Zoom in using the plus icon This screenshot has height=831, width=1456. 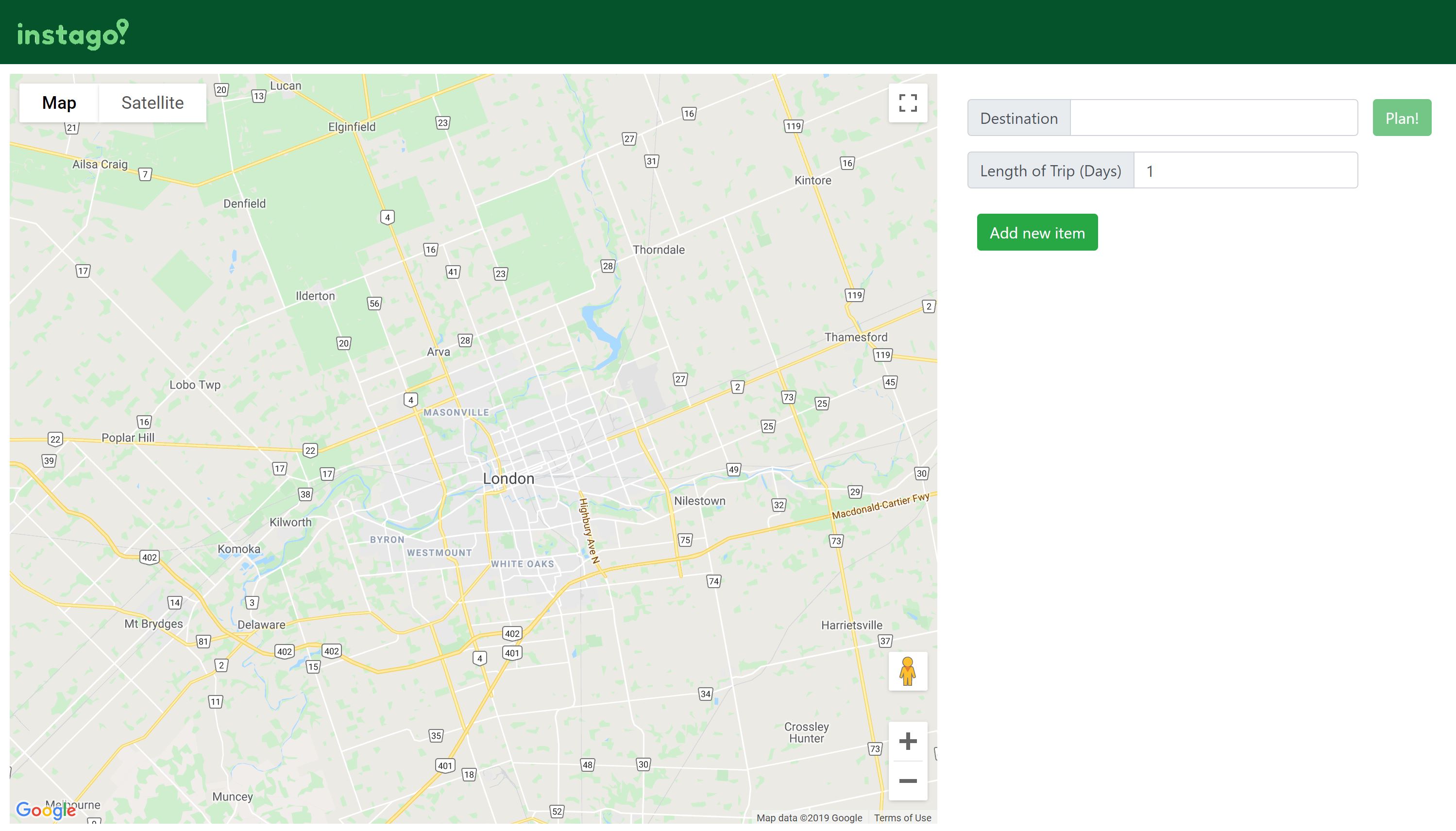[x=907, y=742]
